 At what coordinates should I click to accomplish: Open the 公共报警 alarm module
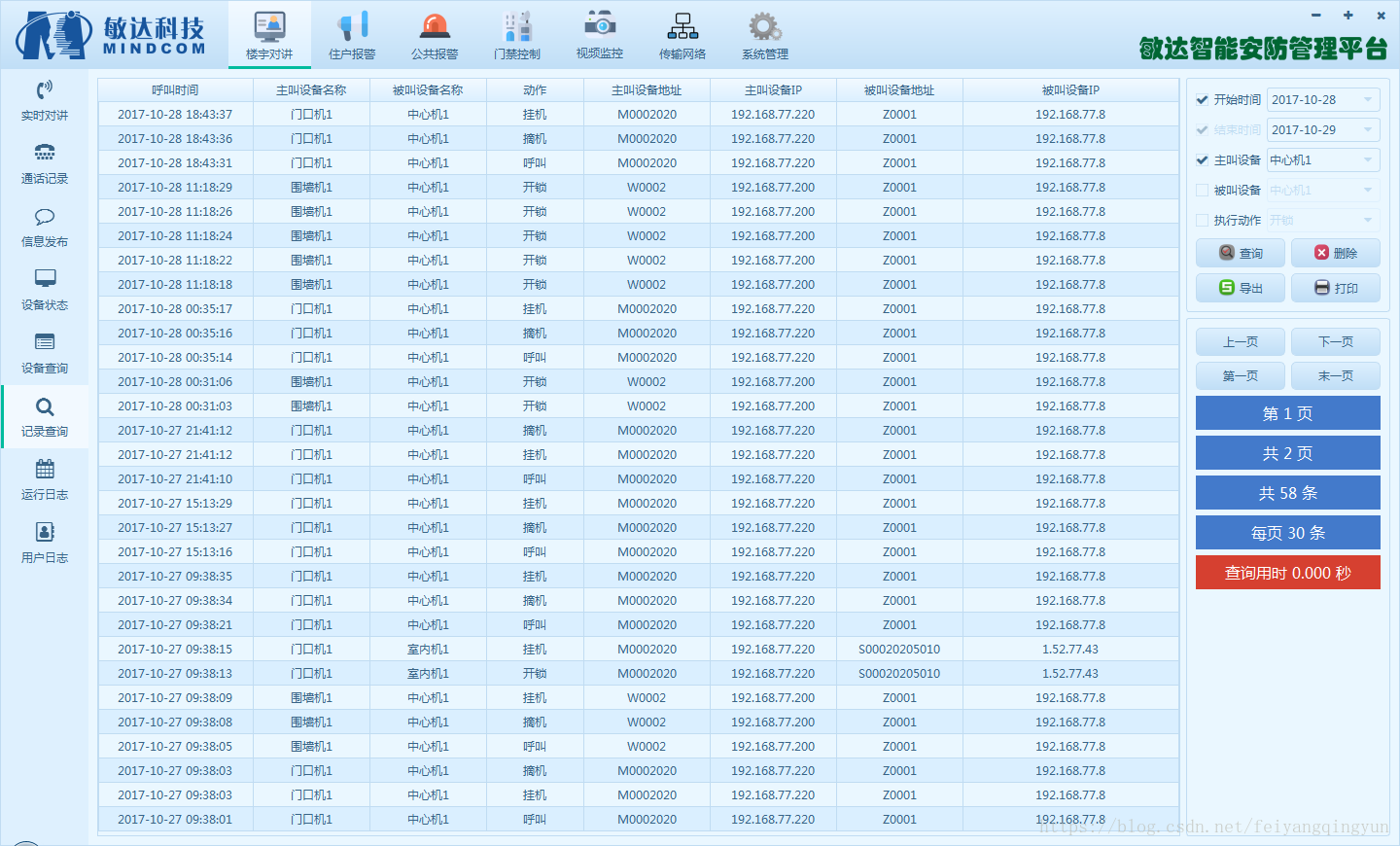[435, 35]
